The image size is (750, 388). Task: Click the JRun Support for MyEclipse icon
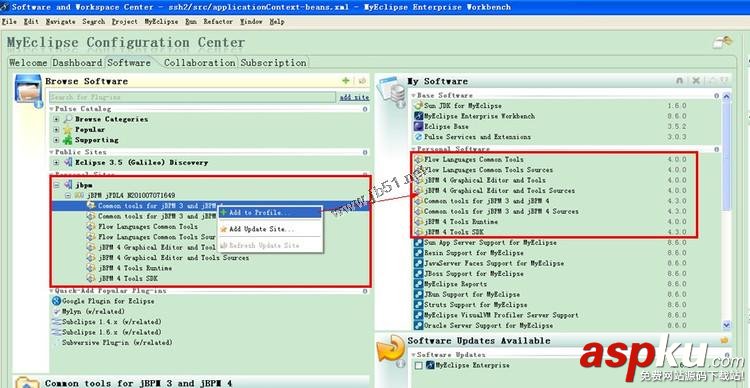(419, 294)
